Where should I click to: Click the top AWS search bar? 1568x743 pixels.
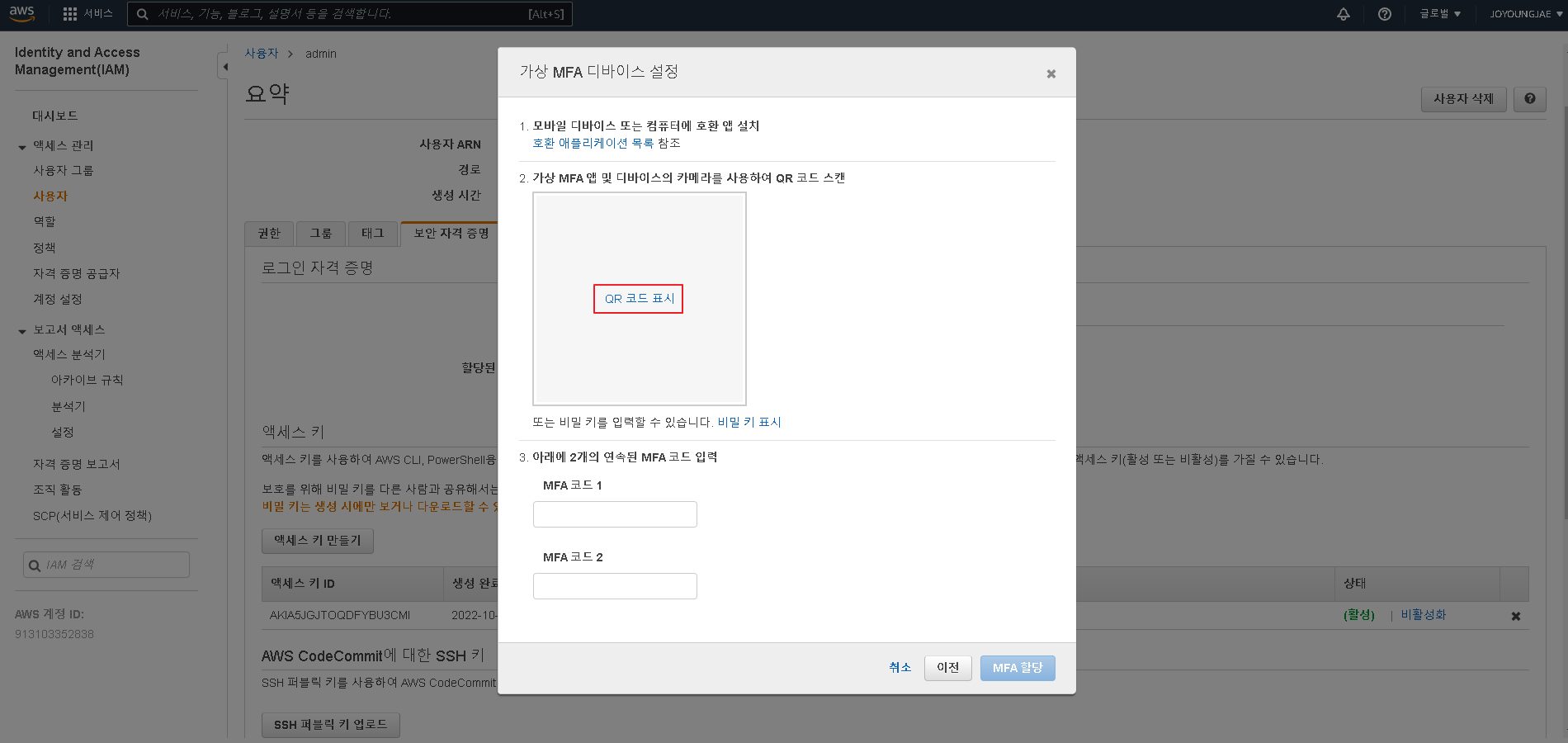[x=350, y=14]
